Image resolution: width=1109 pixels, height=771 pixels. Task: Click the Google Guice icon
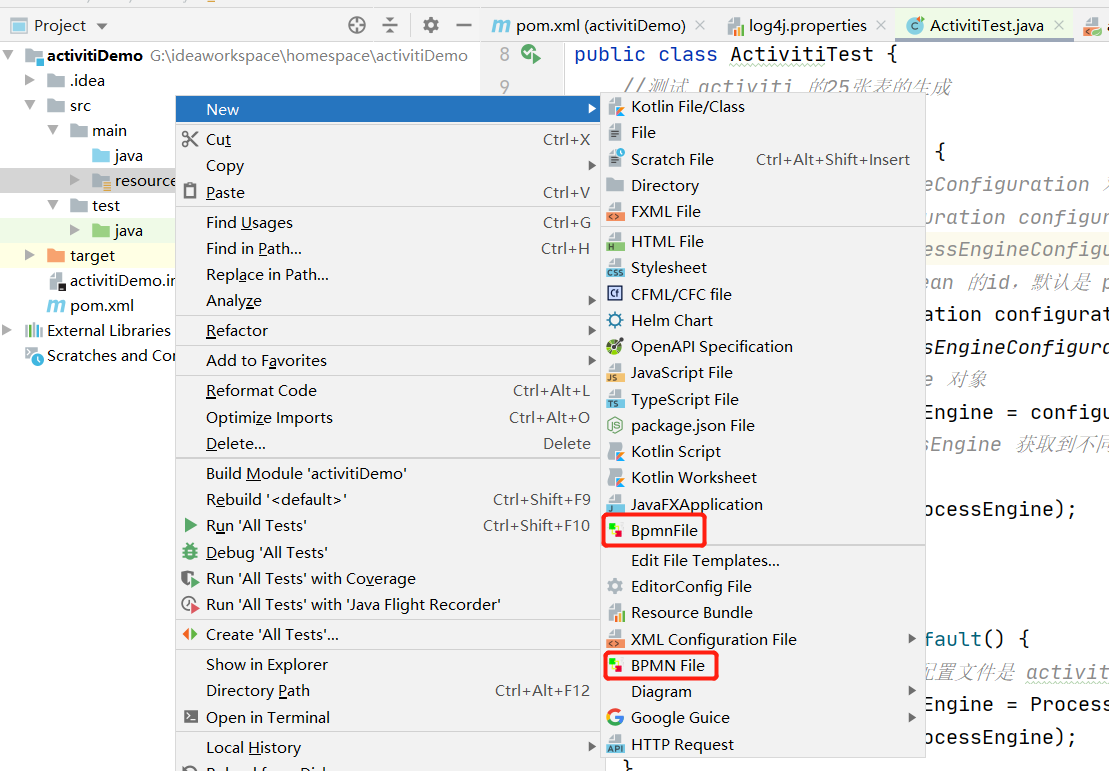pos(616,718)
